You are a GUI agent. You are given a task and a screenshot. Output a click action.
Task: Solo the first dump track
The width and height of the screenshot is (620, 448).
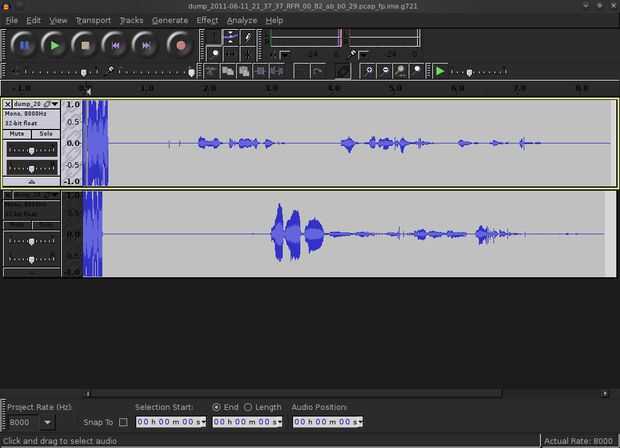coord(46,134)
